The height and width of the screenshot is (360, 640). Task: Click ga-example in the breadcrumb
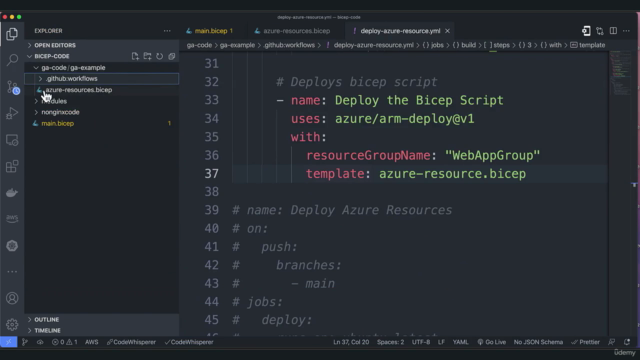click(x=237, y=45)
